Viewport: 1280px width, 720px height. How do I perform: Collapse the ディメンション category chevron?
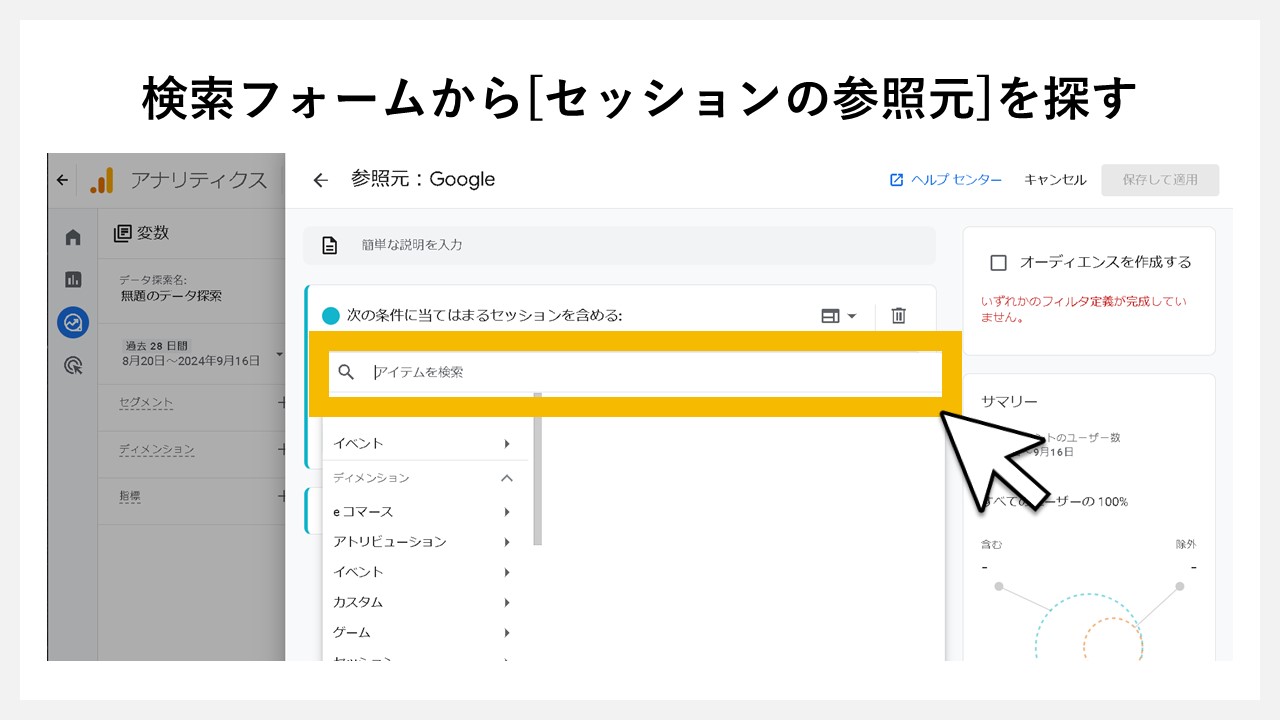[506, 478]
